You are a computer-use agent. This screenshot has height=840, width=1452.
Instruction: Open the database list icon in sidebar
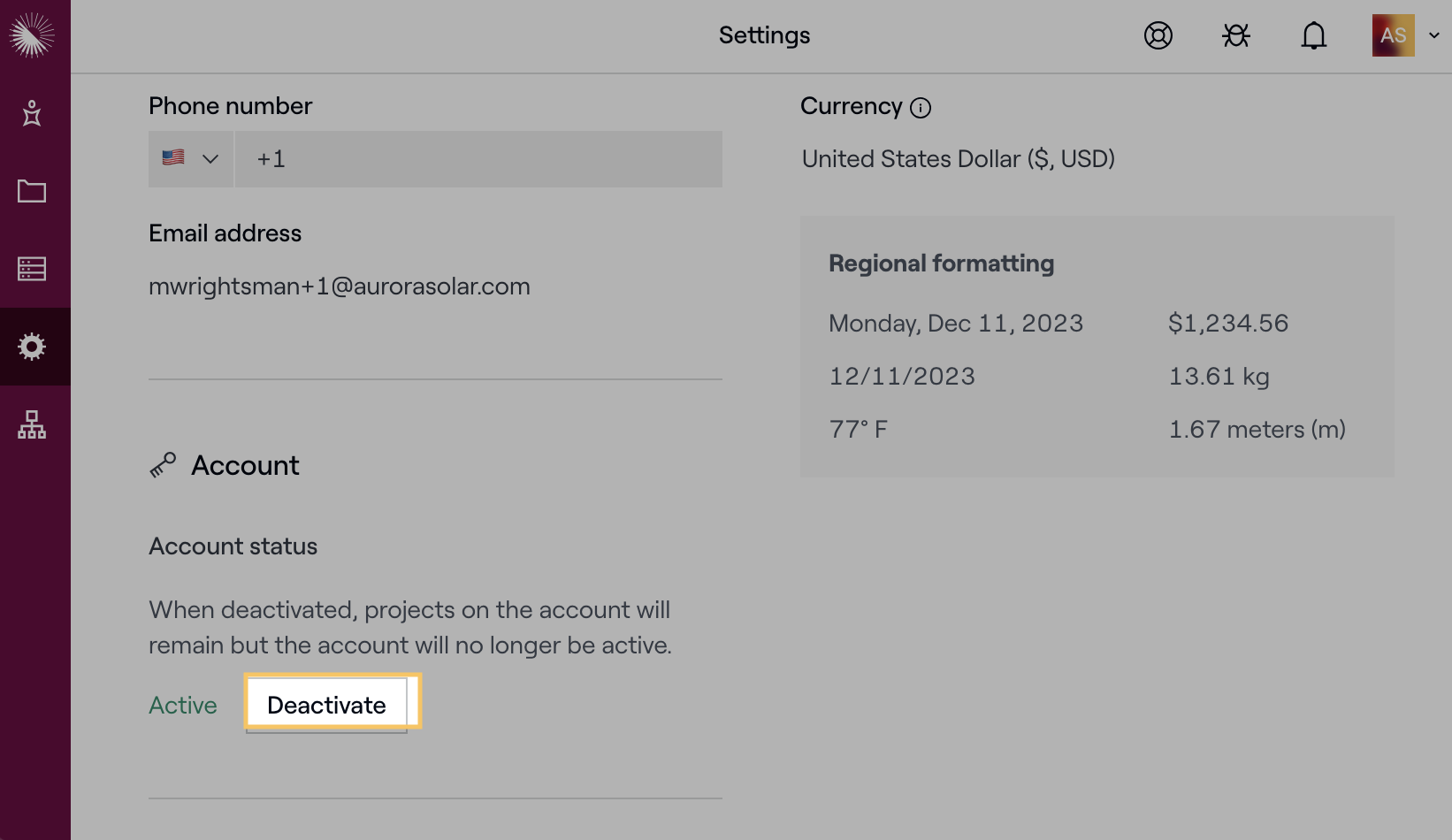click(32, 269)
